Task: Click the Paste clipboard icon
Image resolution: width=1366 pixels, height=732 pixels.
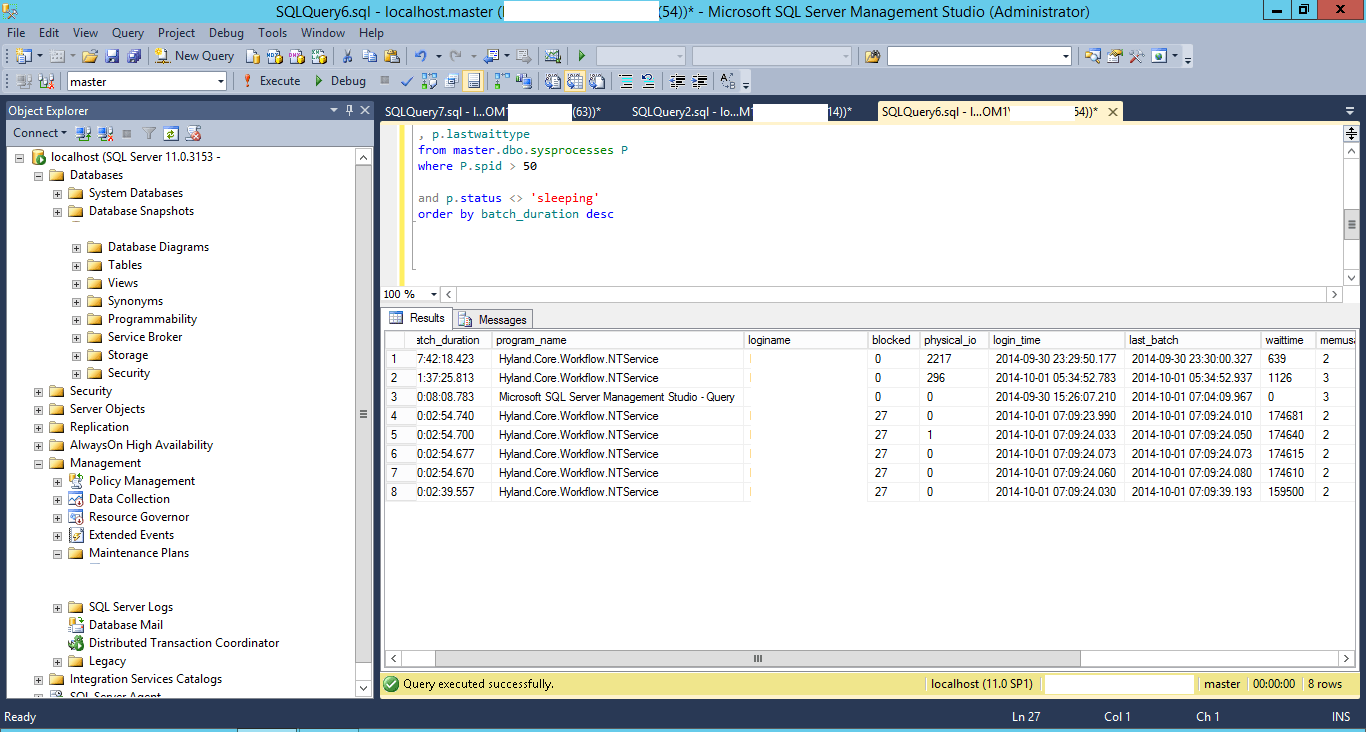Action: click(391, 56)
